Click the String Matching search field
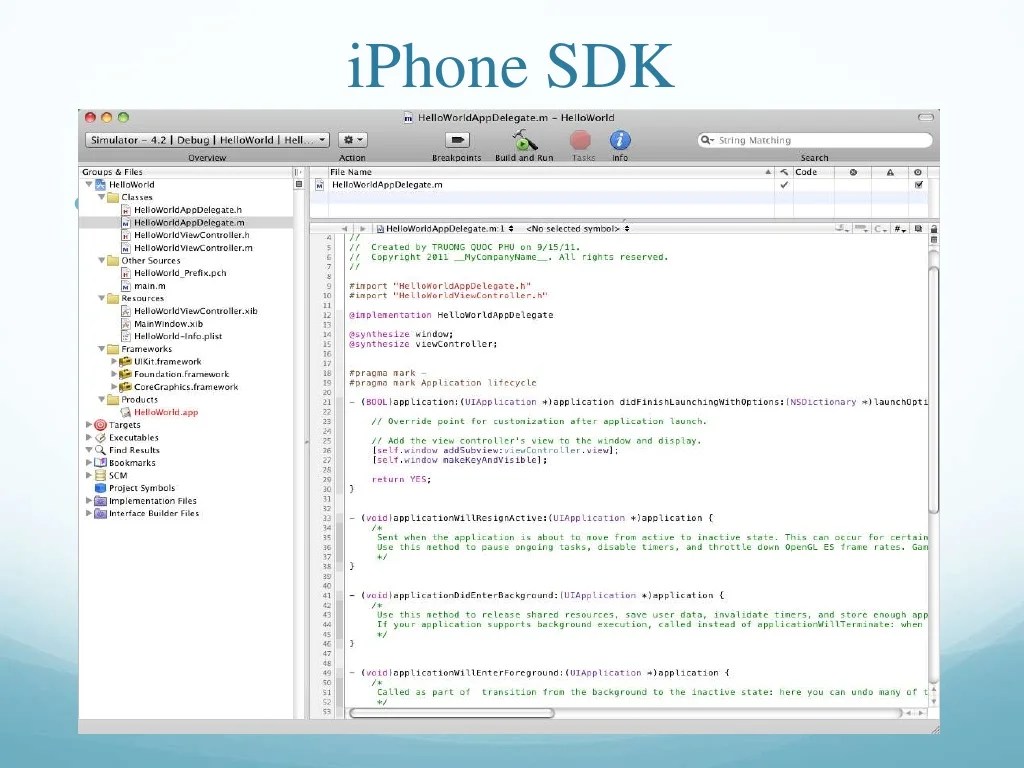 tap(814, 140)
